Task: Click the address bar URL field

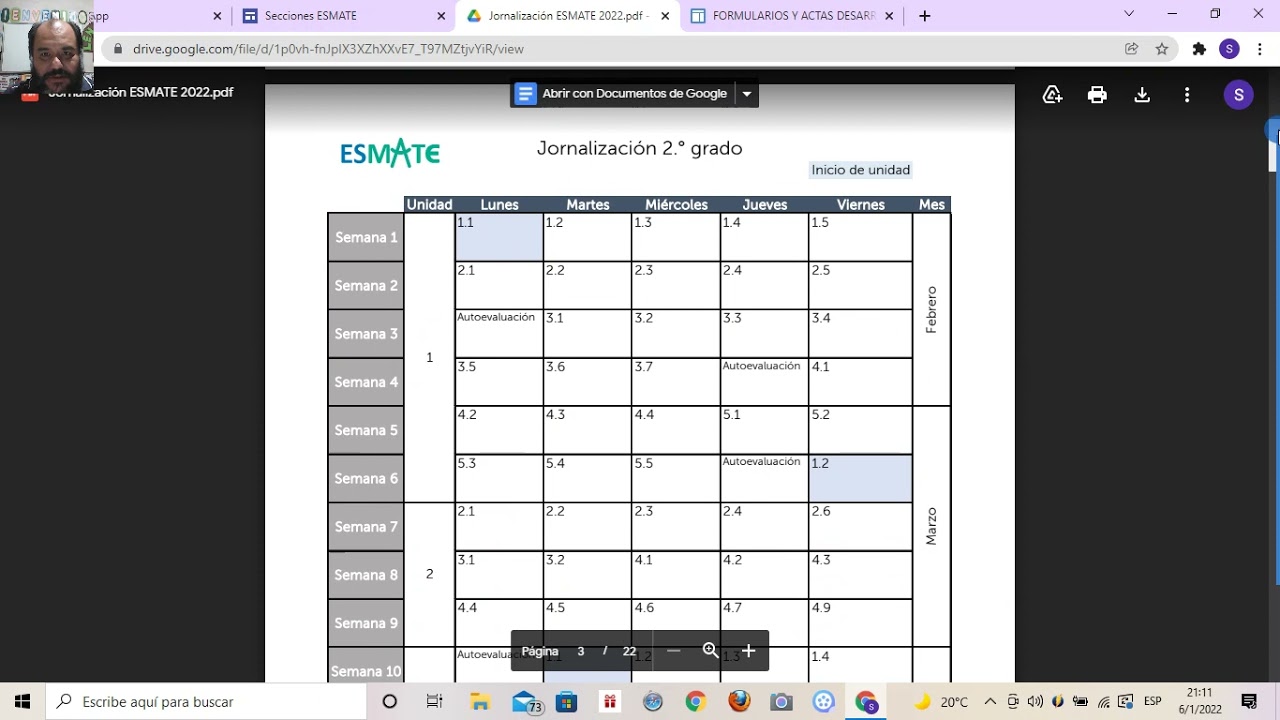Action: 620,48
